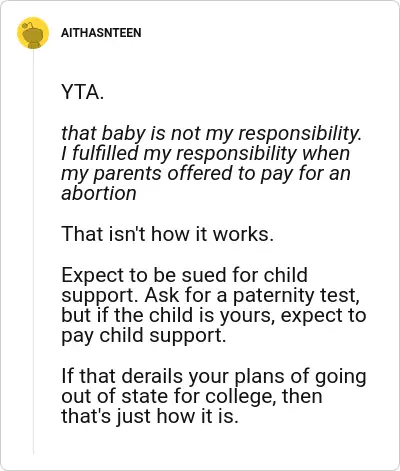Screen dimensions: 400x471
Task: Click the phrase 'Ask for a paternity test'
Action: point(250,295)
